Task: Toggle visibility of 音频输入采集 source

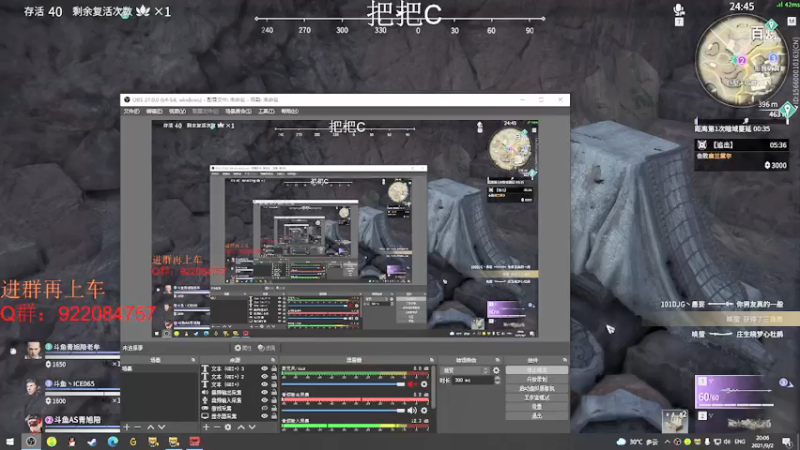Action: (x=264, y=400)
